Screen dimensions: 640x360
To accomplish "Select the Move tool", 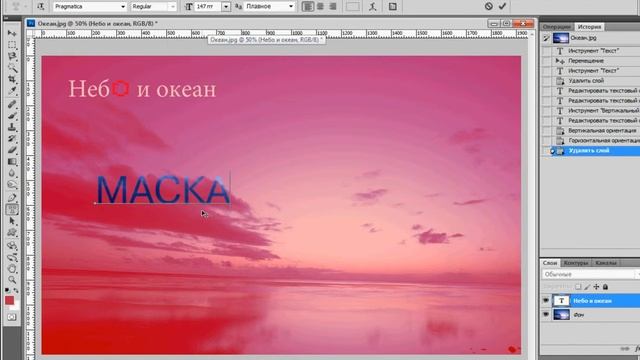I will point(12,33).
